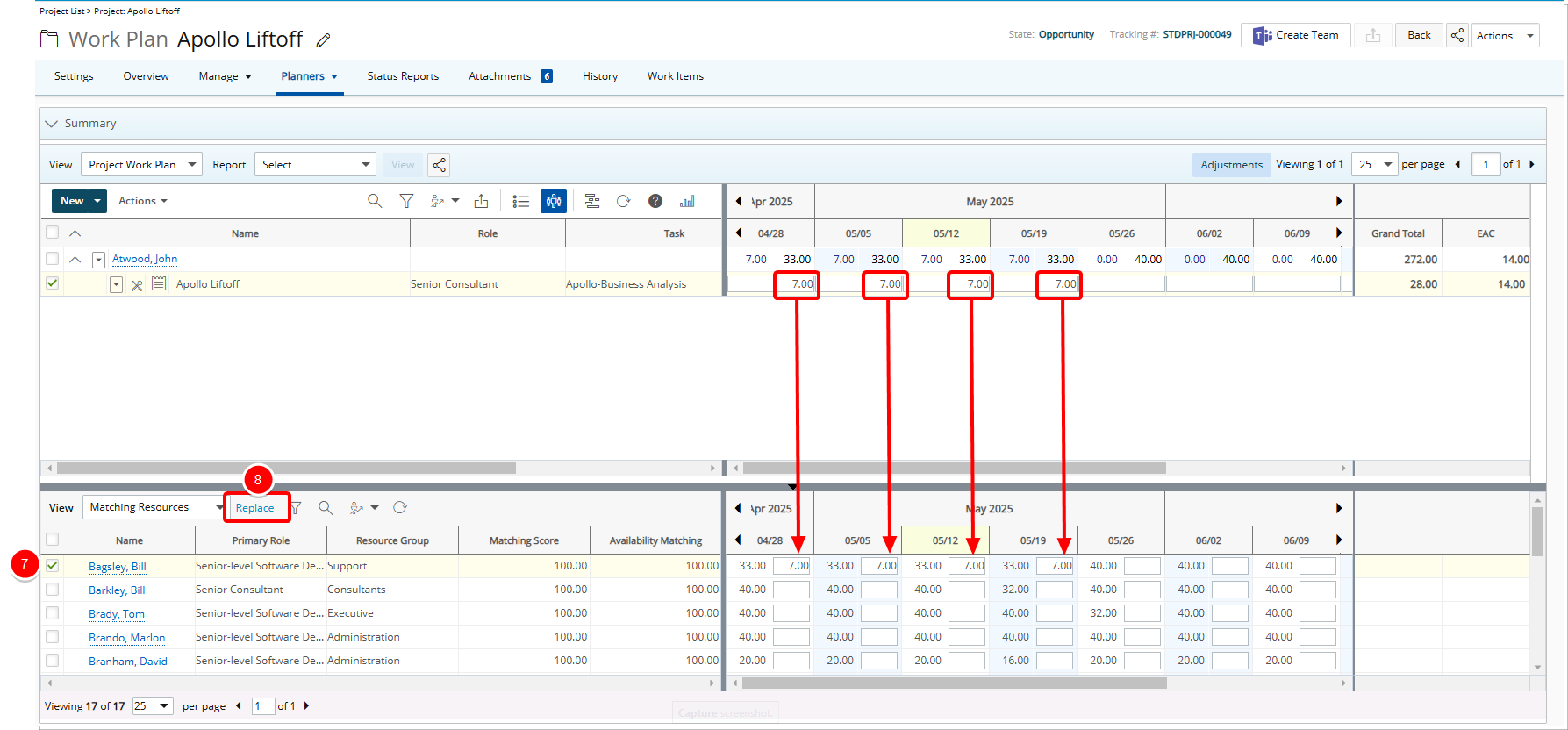Open the row menu arrow for Atwood, John
The image size is (1568, 730).
(x=98, y=260)
